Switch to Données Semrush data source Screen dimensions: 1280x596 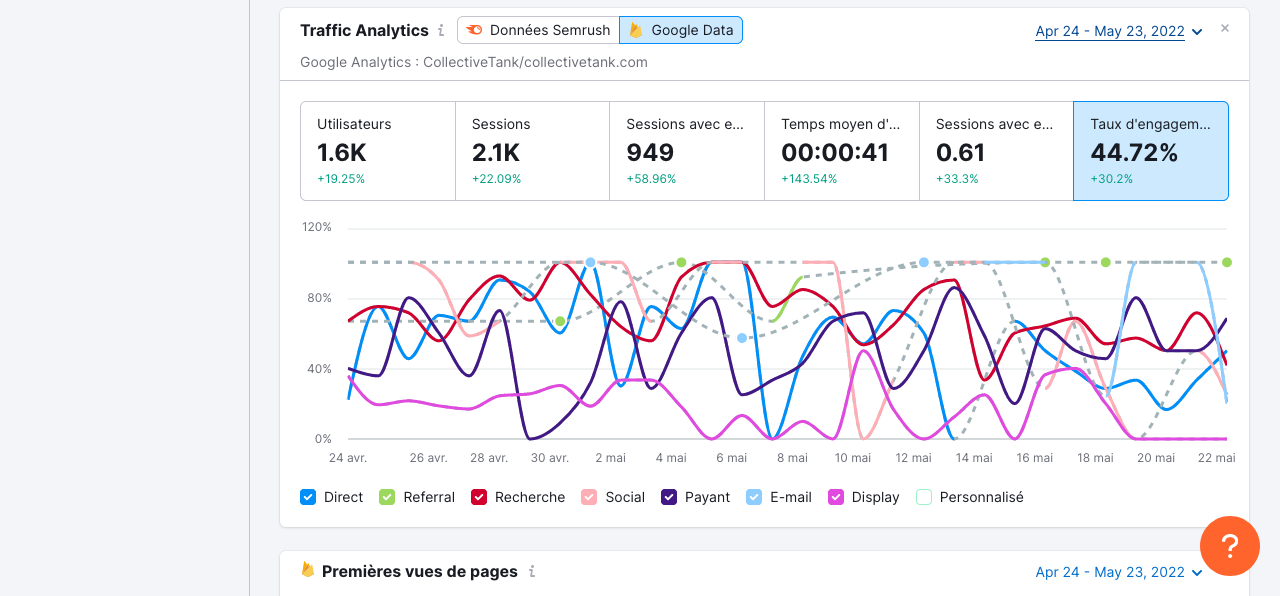[538, 30]
